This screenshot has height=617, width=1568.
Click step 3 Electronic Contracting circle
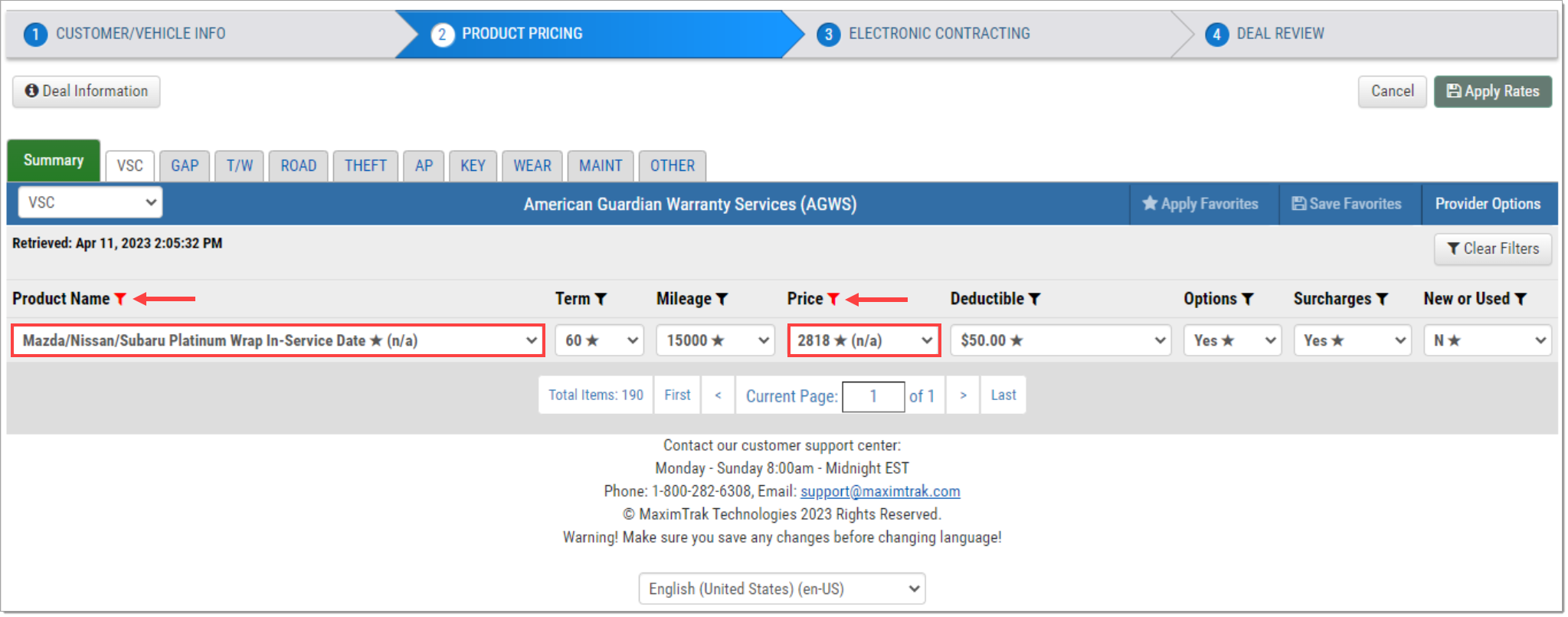[828, 34]
